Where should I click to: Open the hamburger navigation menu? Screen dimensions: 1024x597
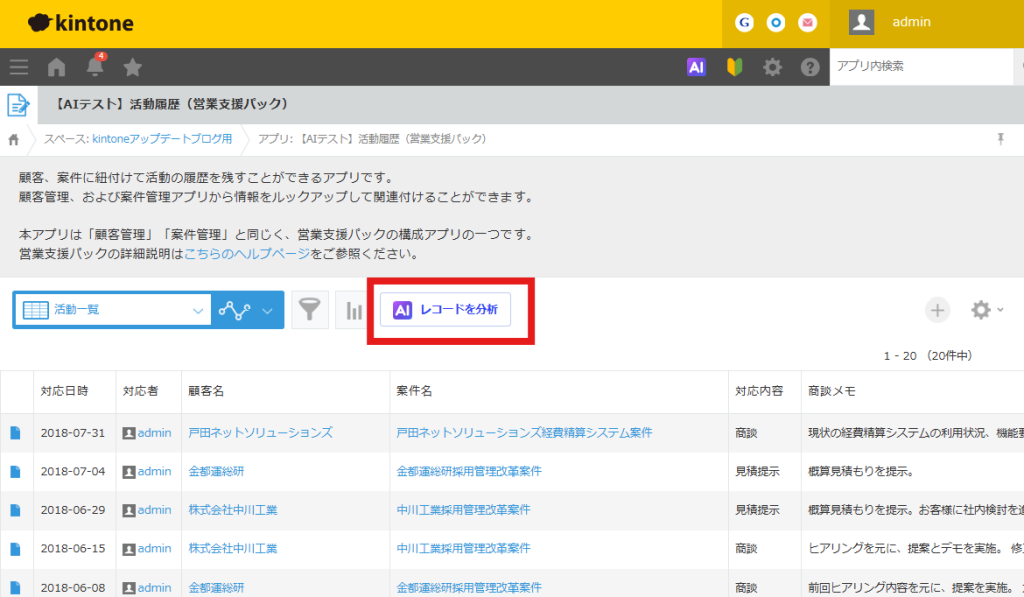[x=18, y=67]
